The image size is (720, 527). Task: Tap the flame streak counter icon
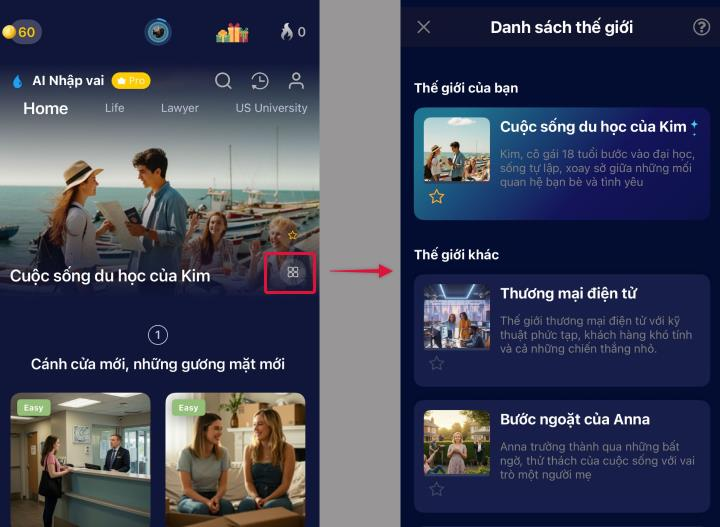(287, 32)
